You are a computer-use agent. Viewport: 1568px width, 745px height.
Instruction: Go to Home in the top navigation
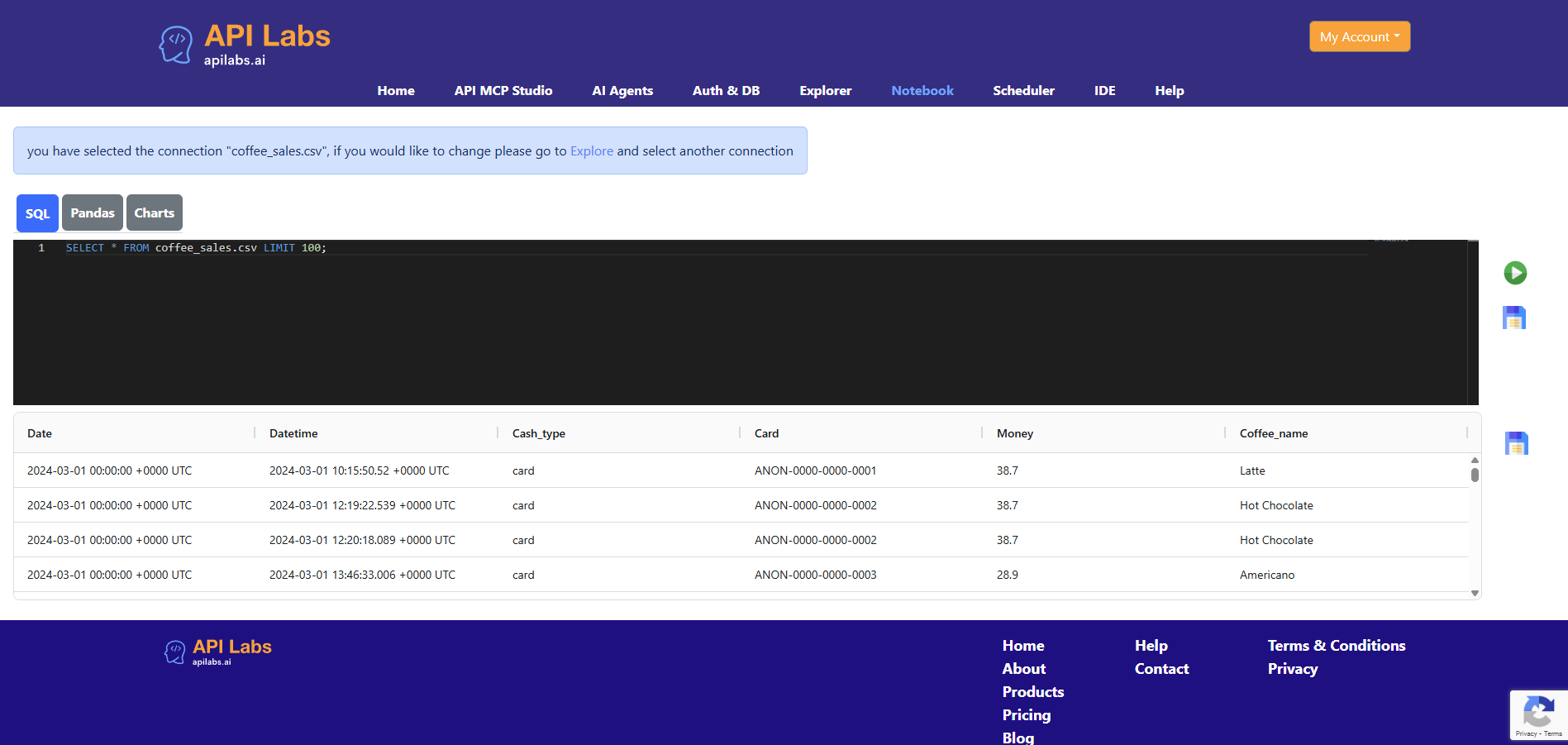396,91
